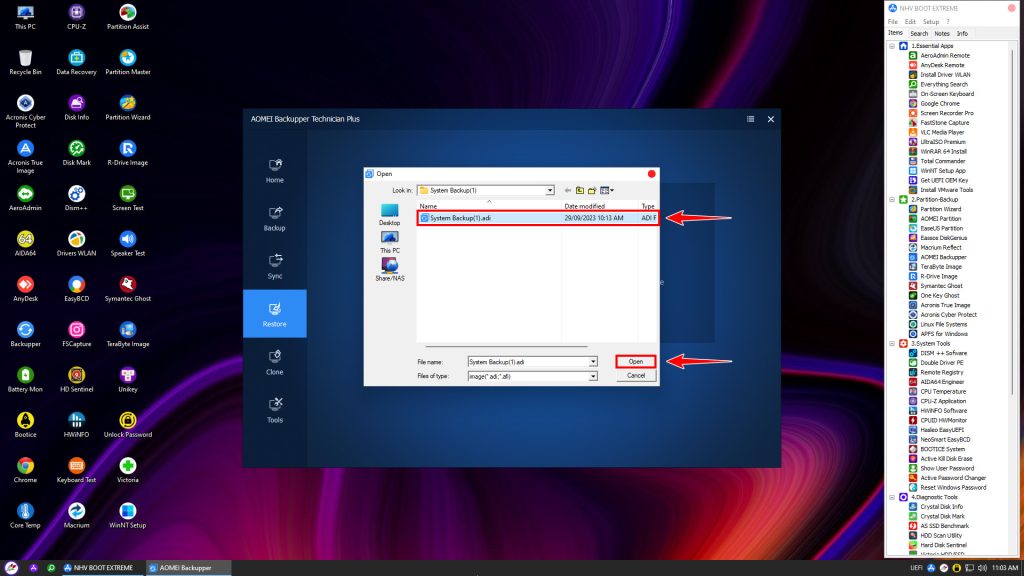Open the Start menu on taskbar
Image resolution: width=1024 pixels, height=576 pixels.
[x=11, y=568]
